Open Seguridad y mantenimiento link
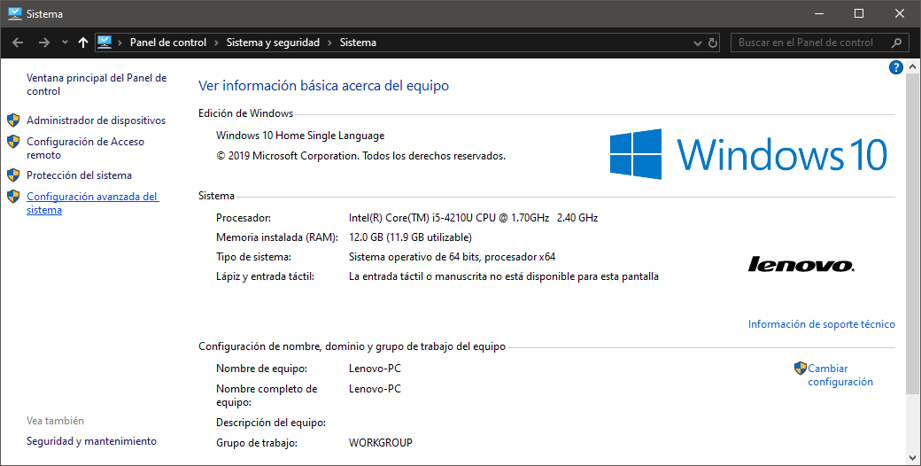This screenshot has height=466, width=921. click(x=92, y=441)
